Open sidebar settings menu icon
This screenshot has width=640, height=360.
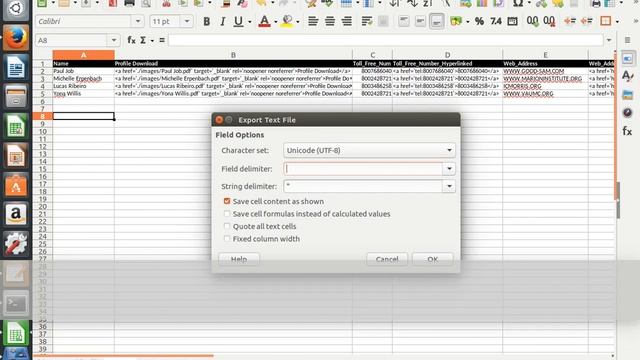point(628,40)
